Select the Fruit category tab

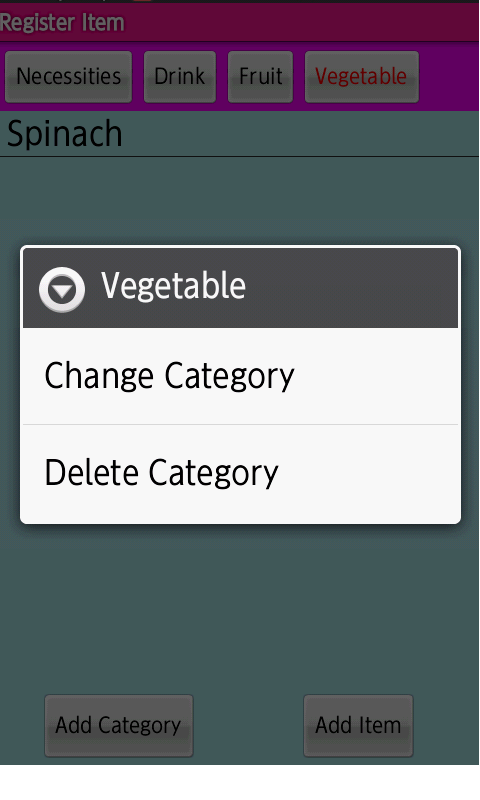tap(260, 77)
